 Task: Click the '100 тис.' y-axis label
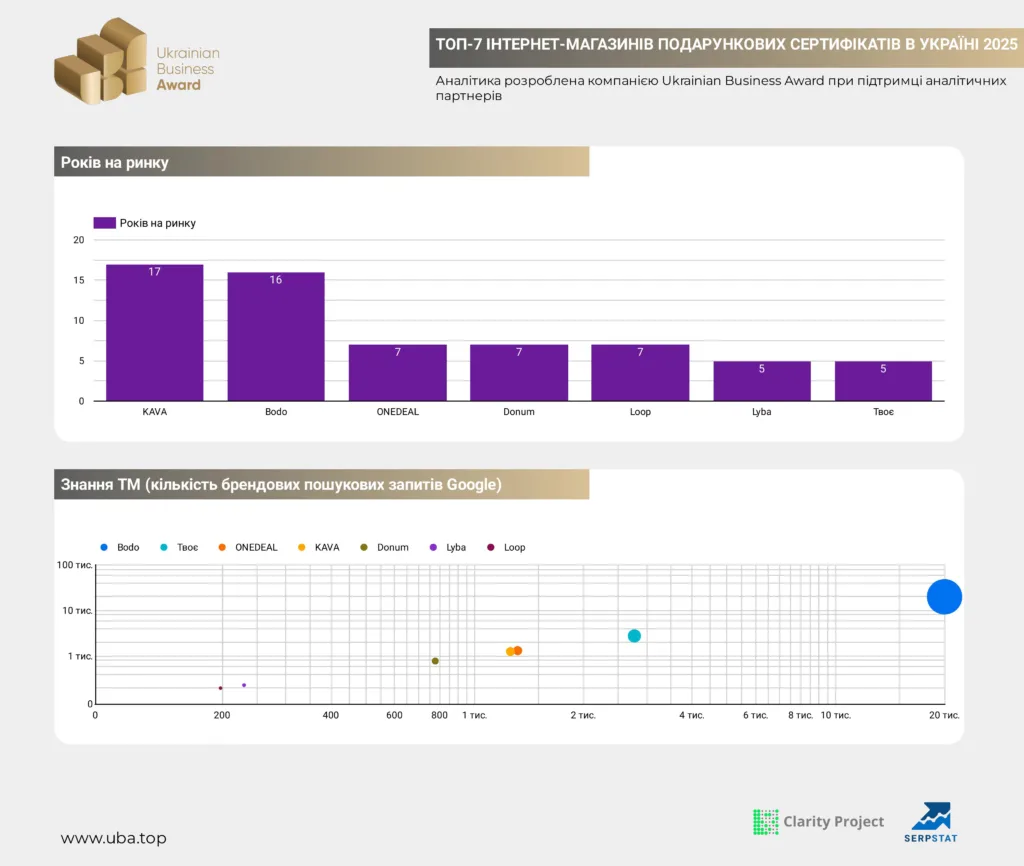(x=74, y=565)
